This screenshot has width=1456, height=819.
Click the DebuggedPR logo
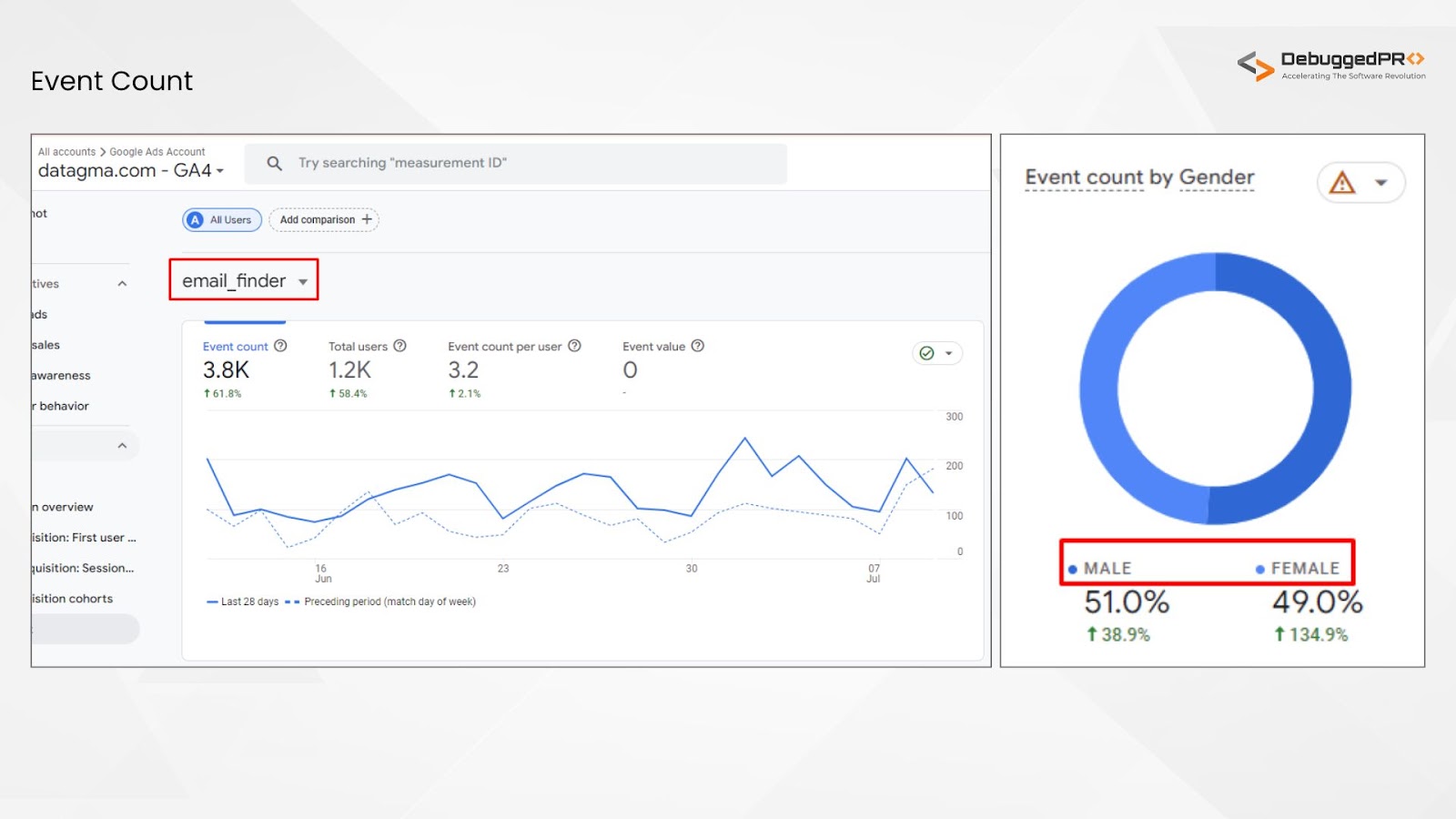click(x=1331, y=66)
